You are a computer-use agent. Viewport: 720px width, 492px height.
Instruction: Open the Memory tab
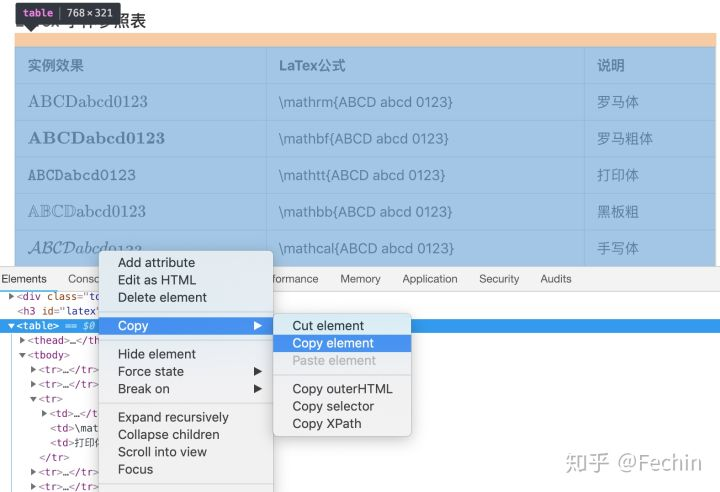360,279
